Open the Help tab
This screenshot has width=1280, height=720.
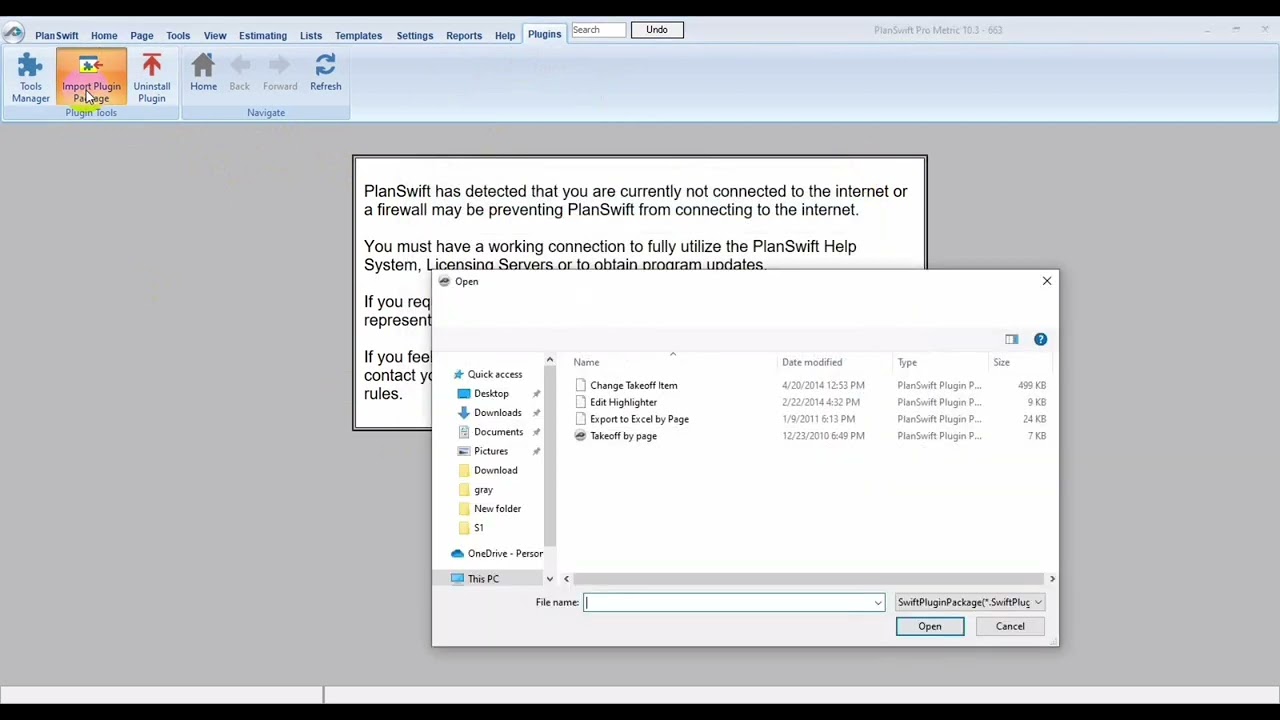point(504,36)
